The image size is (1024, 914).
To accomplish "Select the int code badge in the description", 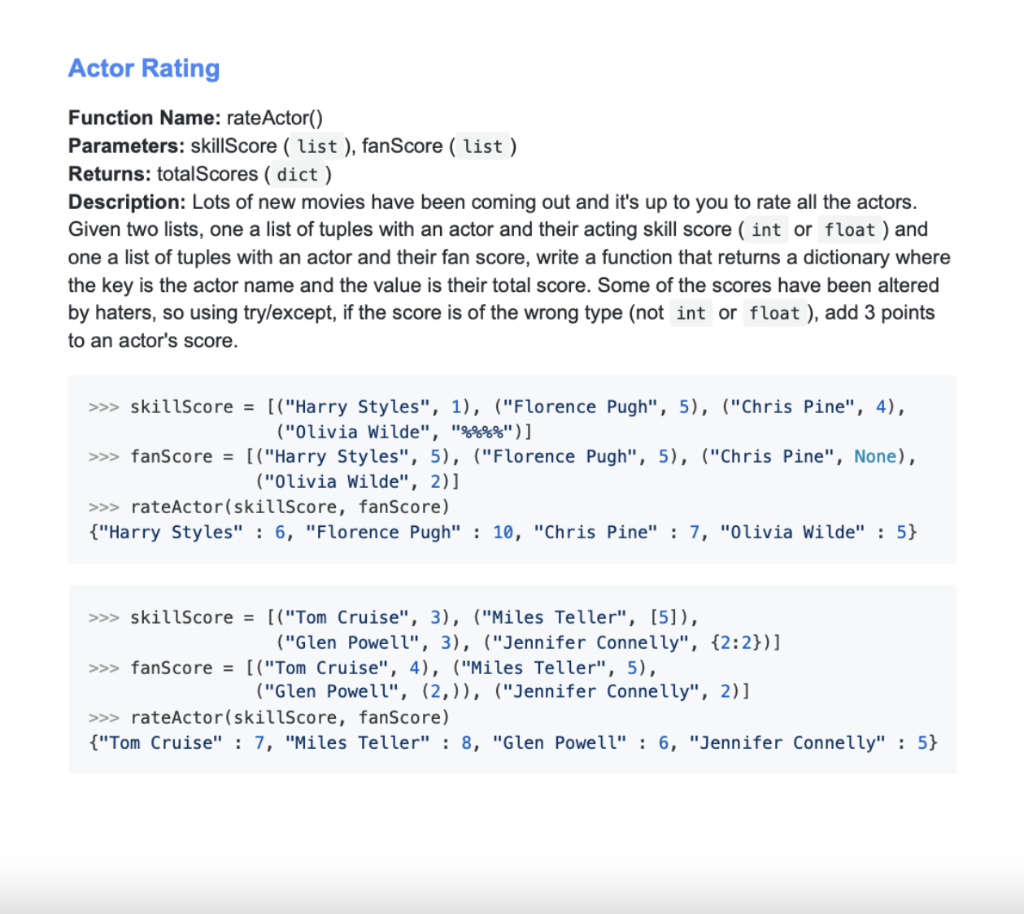I will (x=766, y=229).
